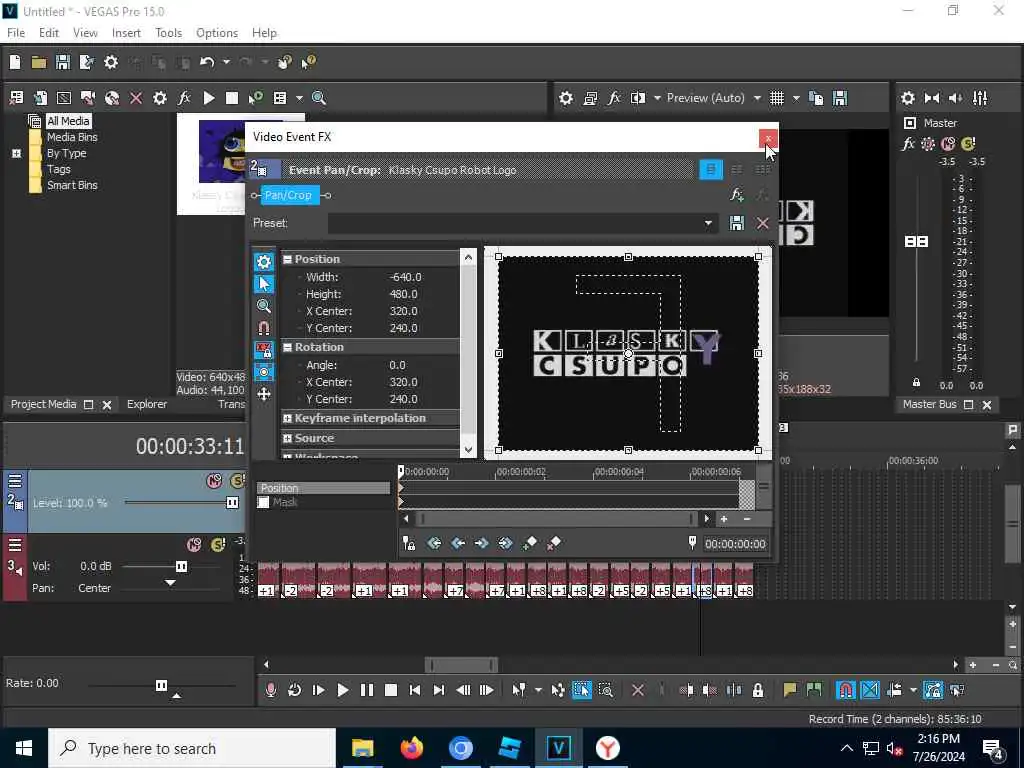Open the View menu

(85, 33)
